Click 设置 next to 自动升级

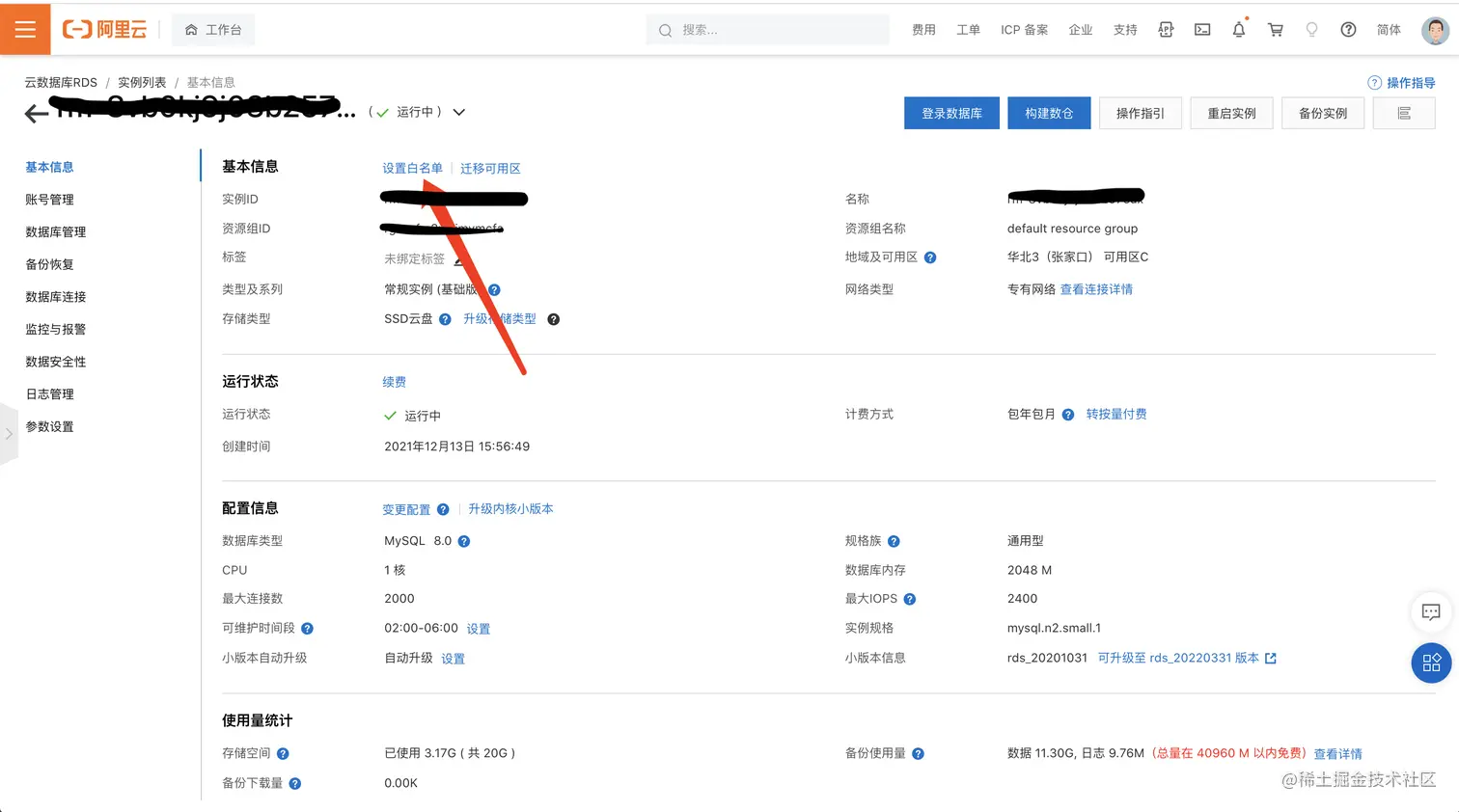click(453, 659)
